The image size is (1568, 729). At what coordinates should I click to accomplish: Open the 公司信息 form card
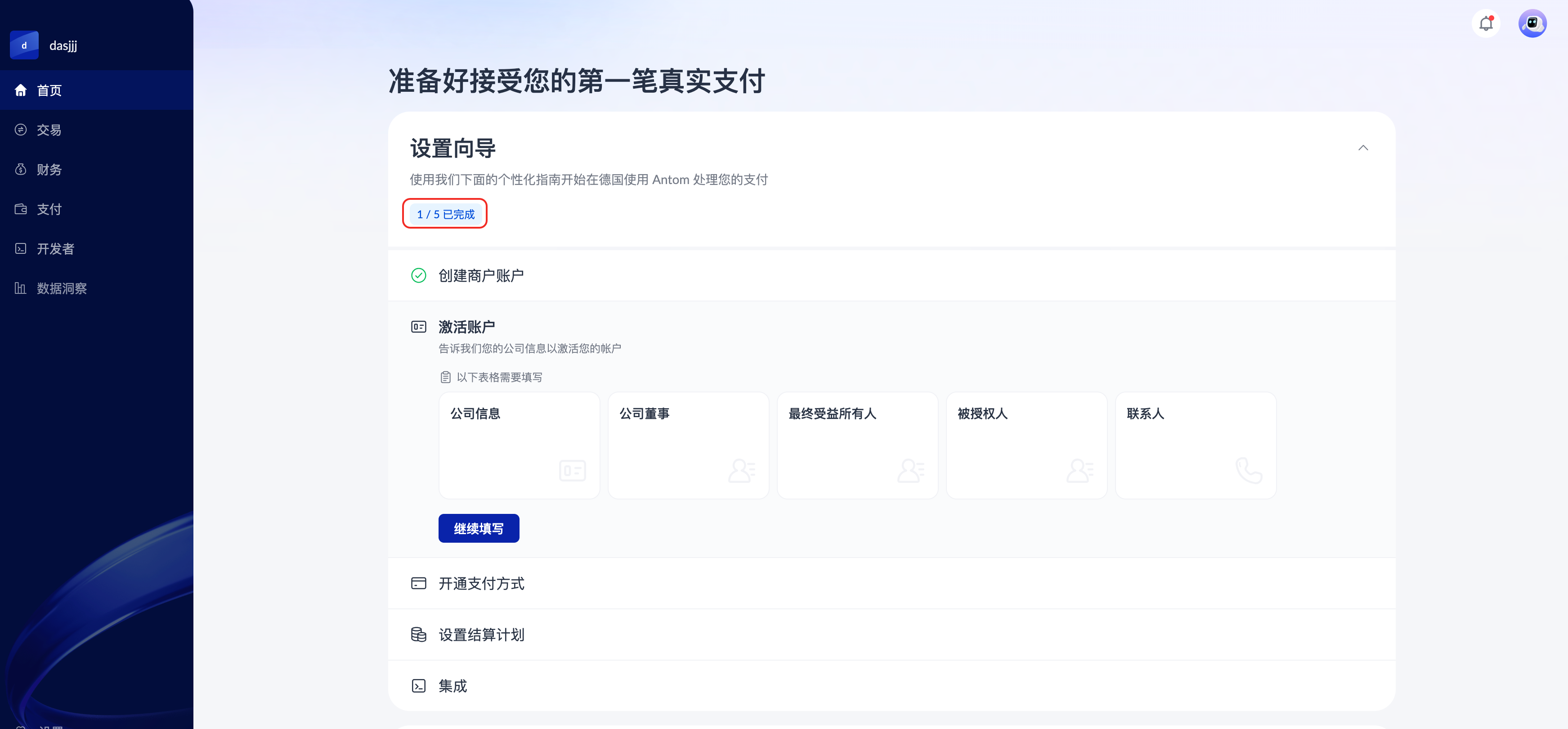coord(519,445)
